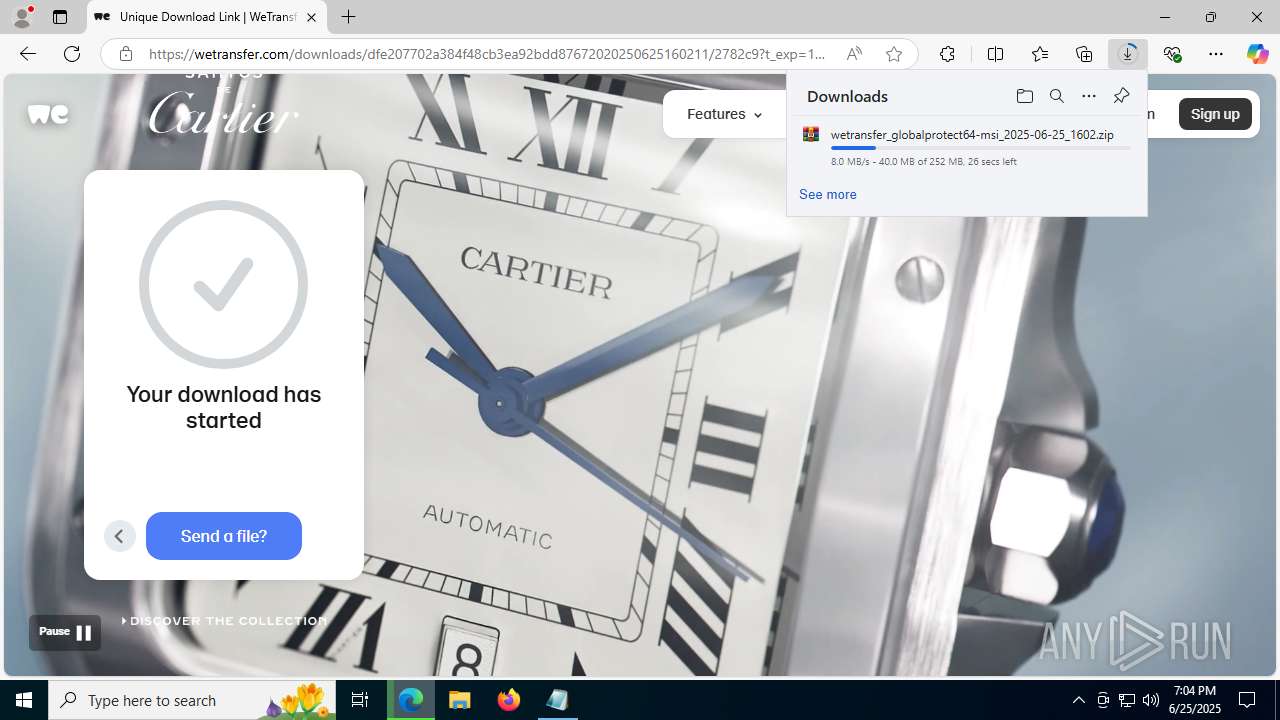The width and height of the screenshot is (1280, 720).
Task: Add this page to favorites star
Action: (894, 54)
